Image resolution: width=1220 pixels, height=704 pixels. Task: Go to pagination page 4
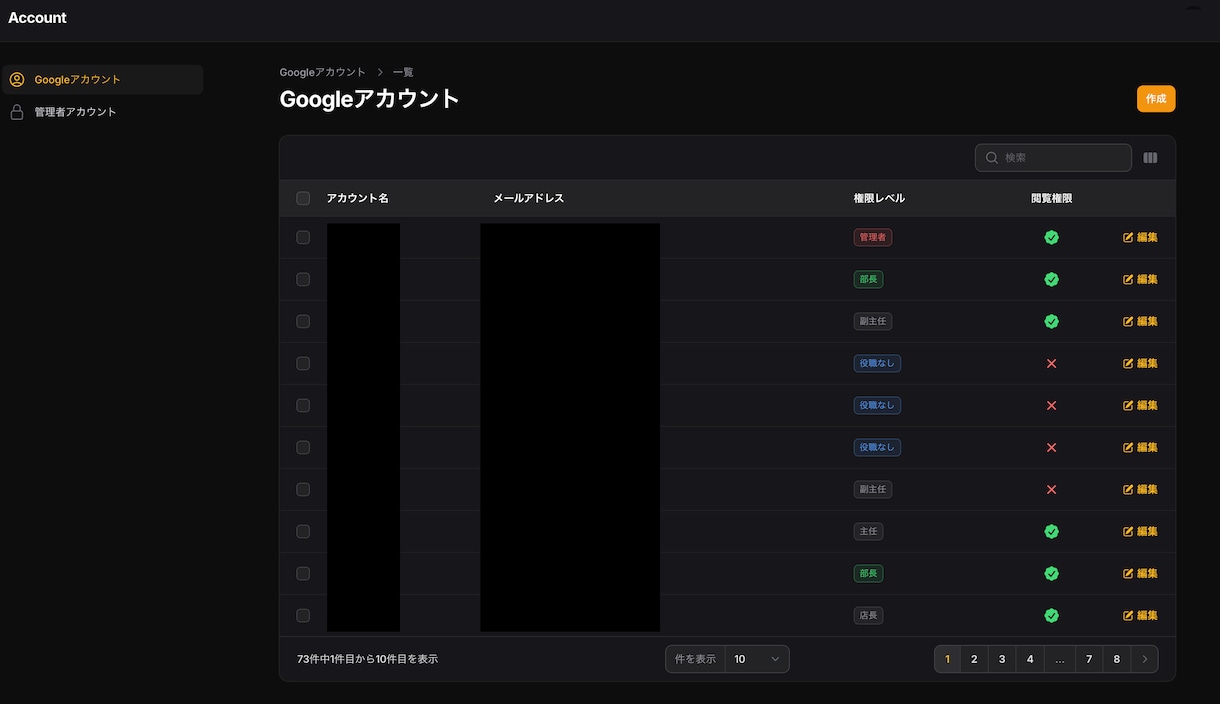[1030, 659]
